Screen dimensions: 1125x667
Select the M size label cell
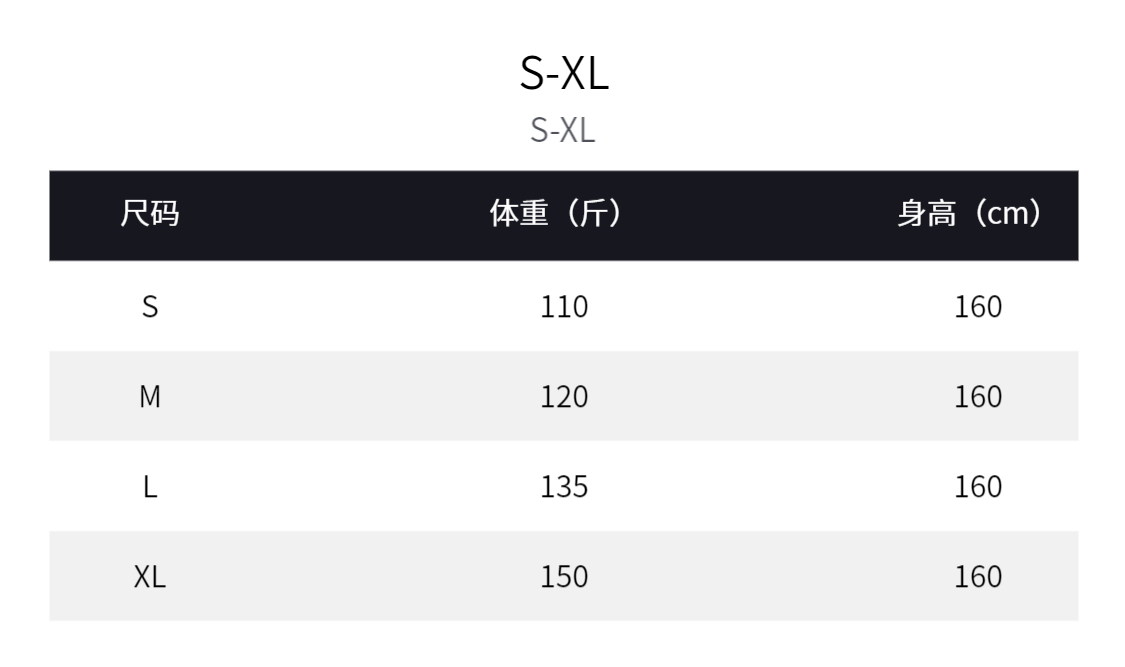click(150, 397)
